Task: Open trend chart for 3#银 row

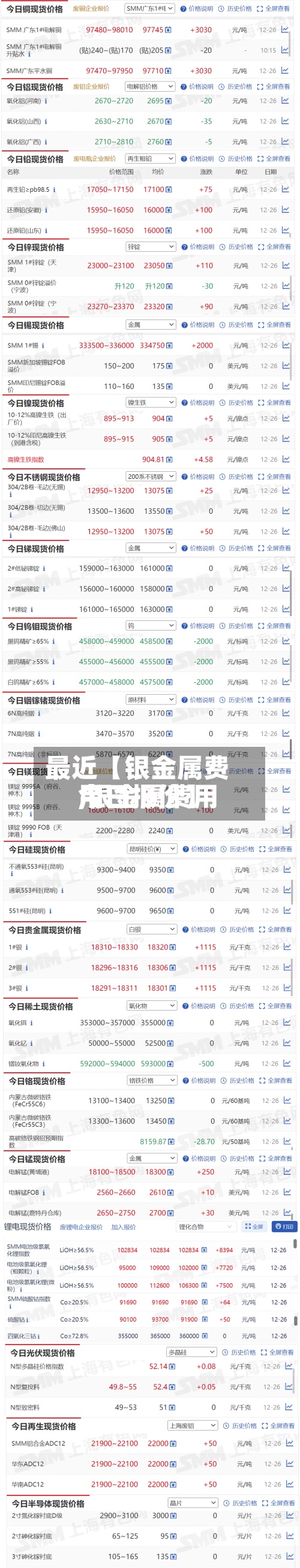Action: coord(287,988)
